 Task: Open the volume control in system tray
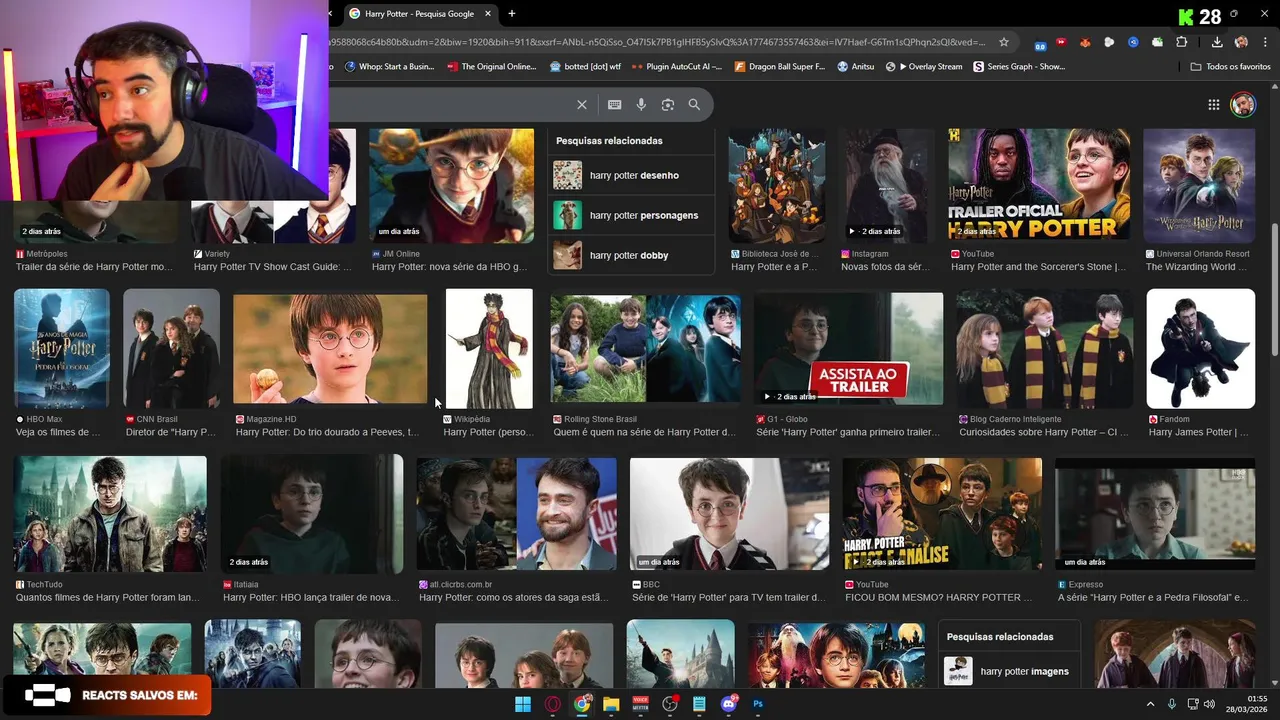[x=1209, y=704]
